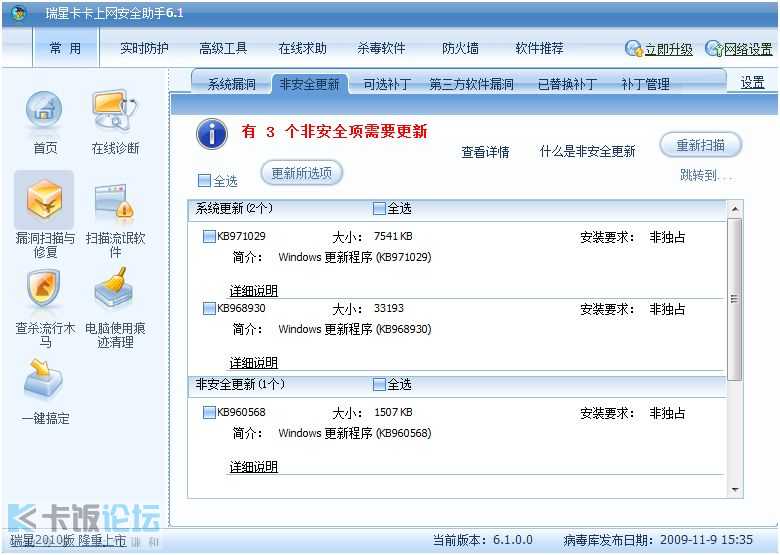Select the 漏洞扫描与修复 icon
Viewport: 780px width, 555px height.
44,200
